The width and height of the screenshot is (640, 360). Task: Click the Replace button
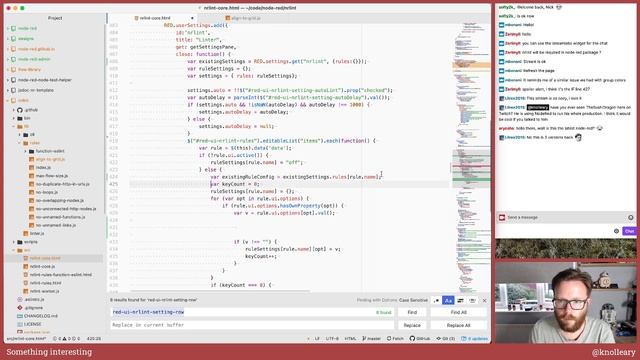click(412, 325)
